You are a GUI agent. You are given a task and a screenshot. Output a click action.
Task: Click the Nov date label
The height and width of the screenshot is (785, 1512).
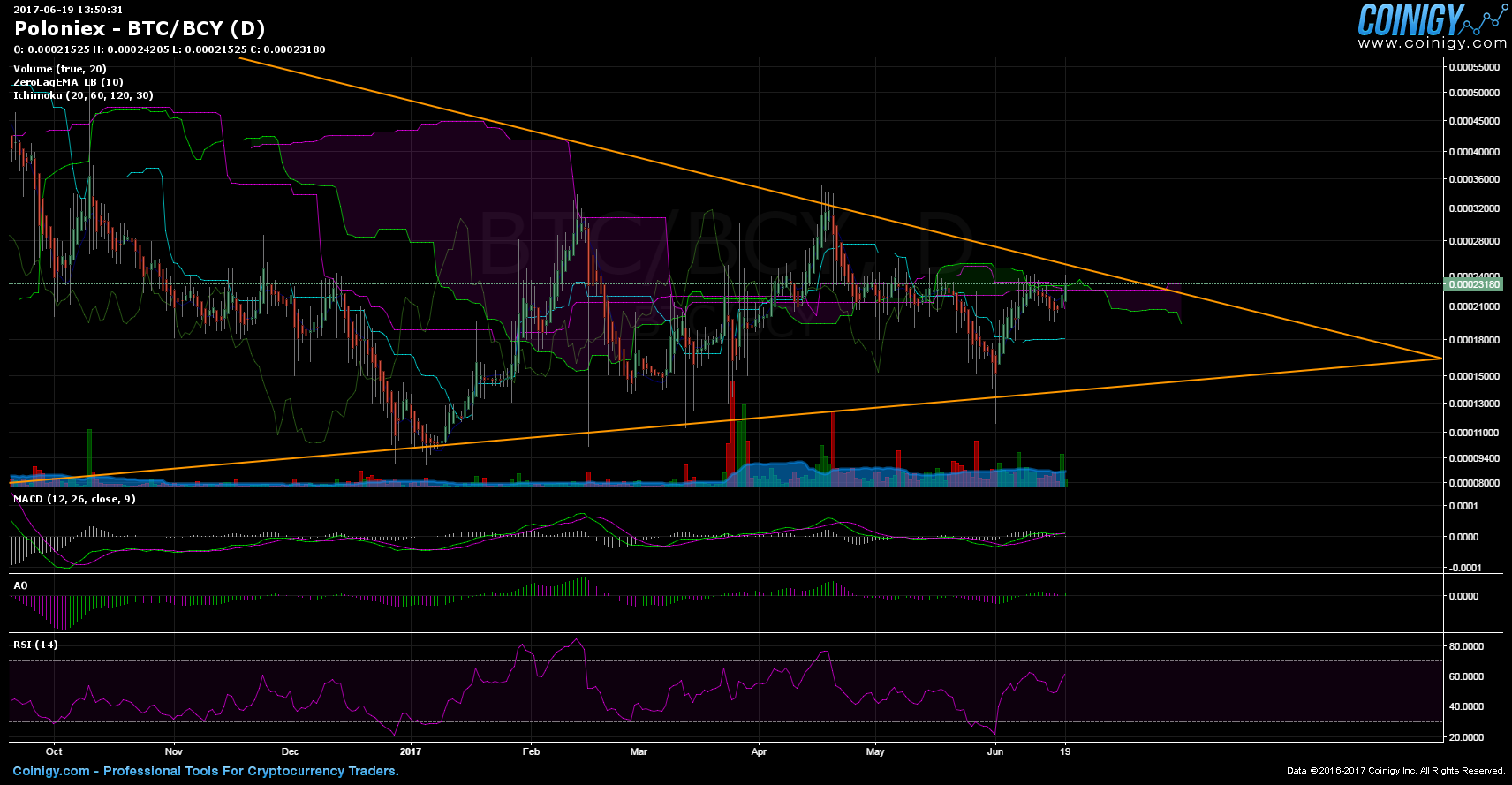[174, 751]
